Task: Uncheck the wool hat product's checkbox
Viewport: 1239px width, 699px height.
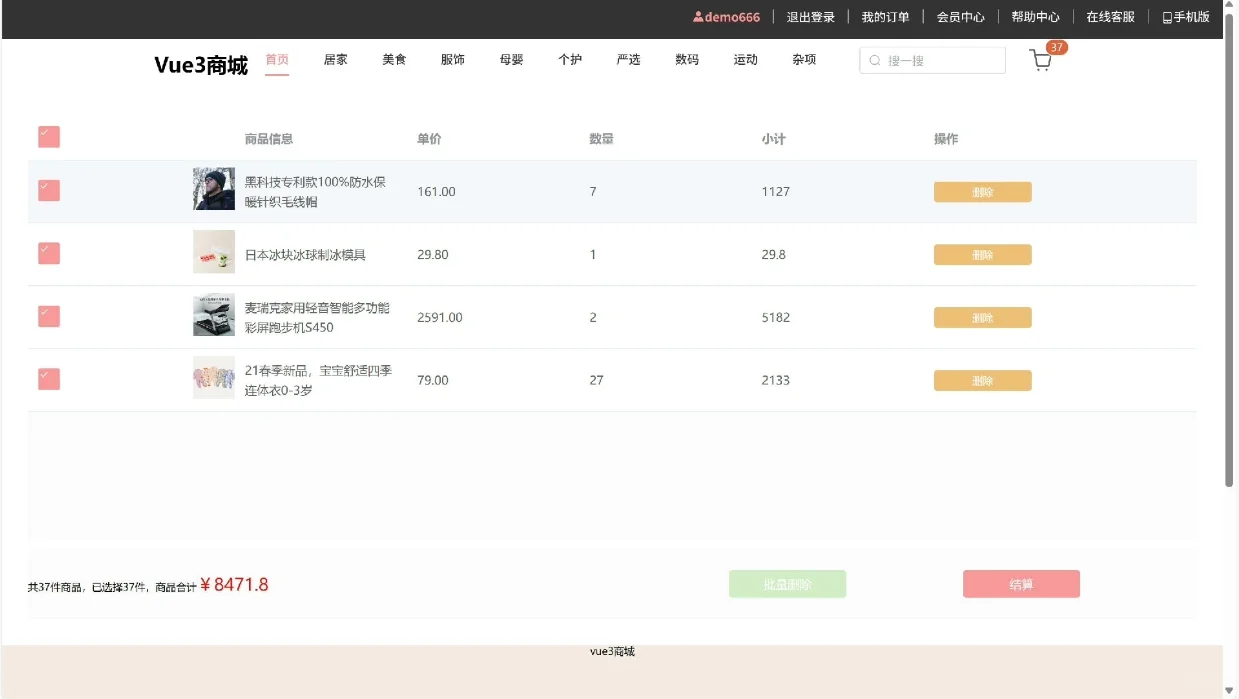Action: coord(48,190)
